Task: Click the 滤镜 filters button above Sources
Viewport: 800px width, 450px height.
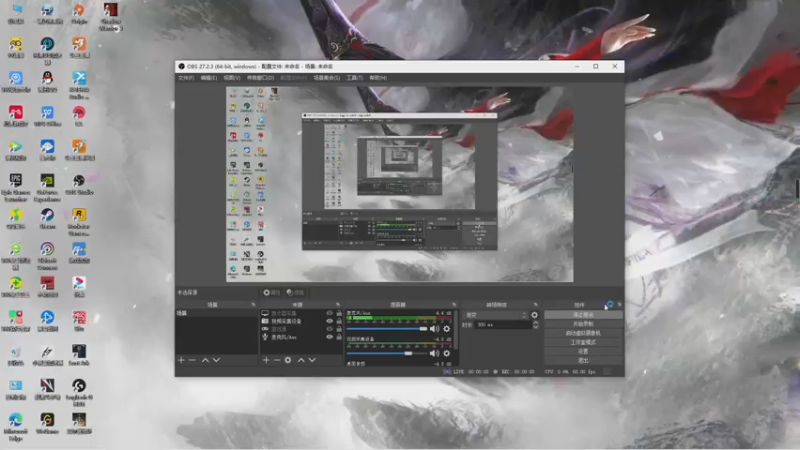Action: [x=295, y=292]
